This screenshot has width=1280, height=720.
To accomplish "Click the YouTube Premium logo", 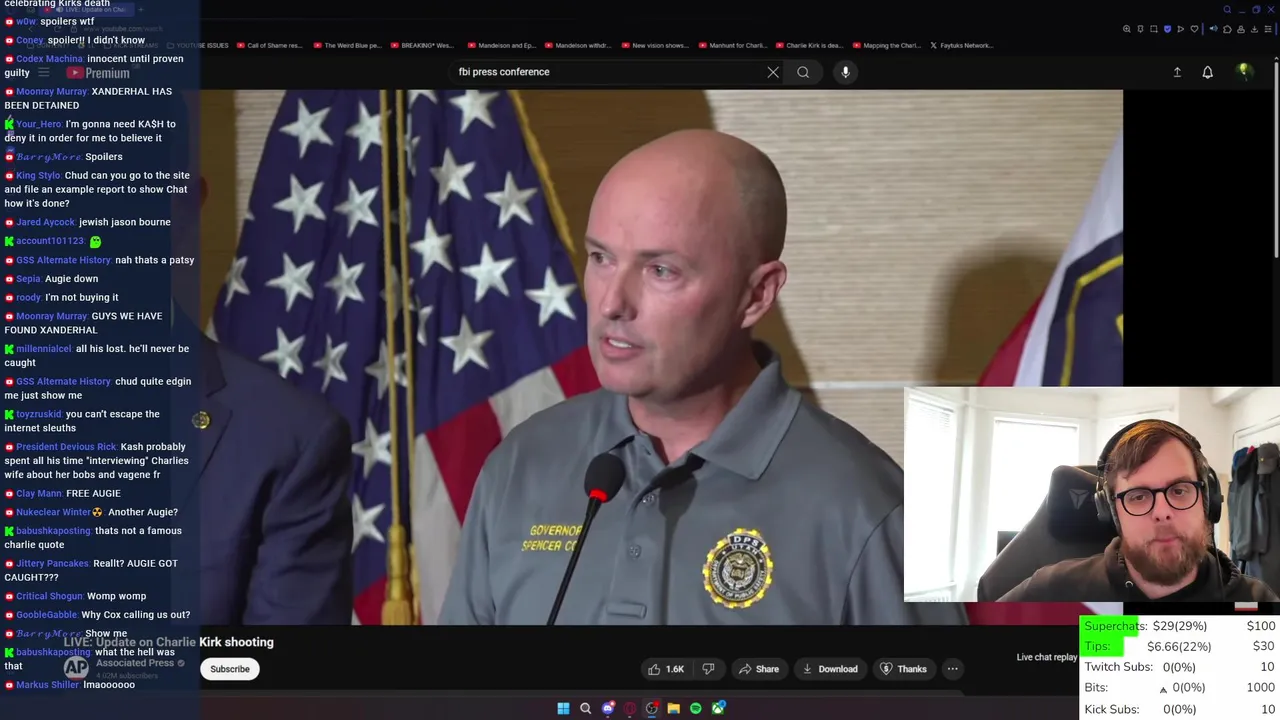I will click(98, 73).
